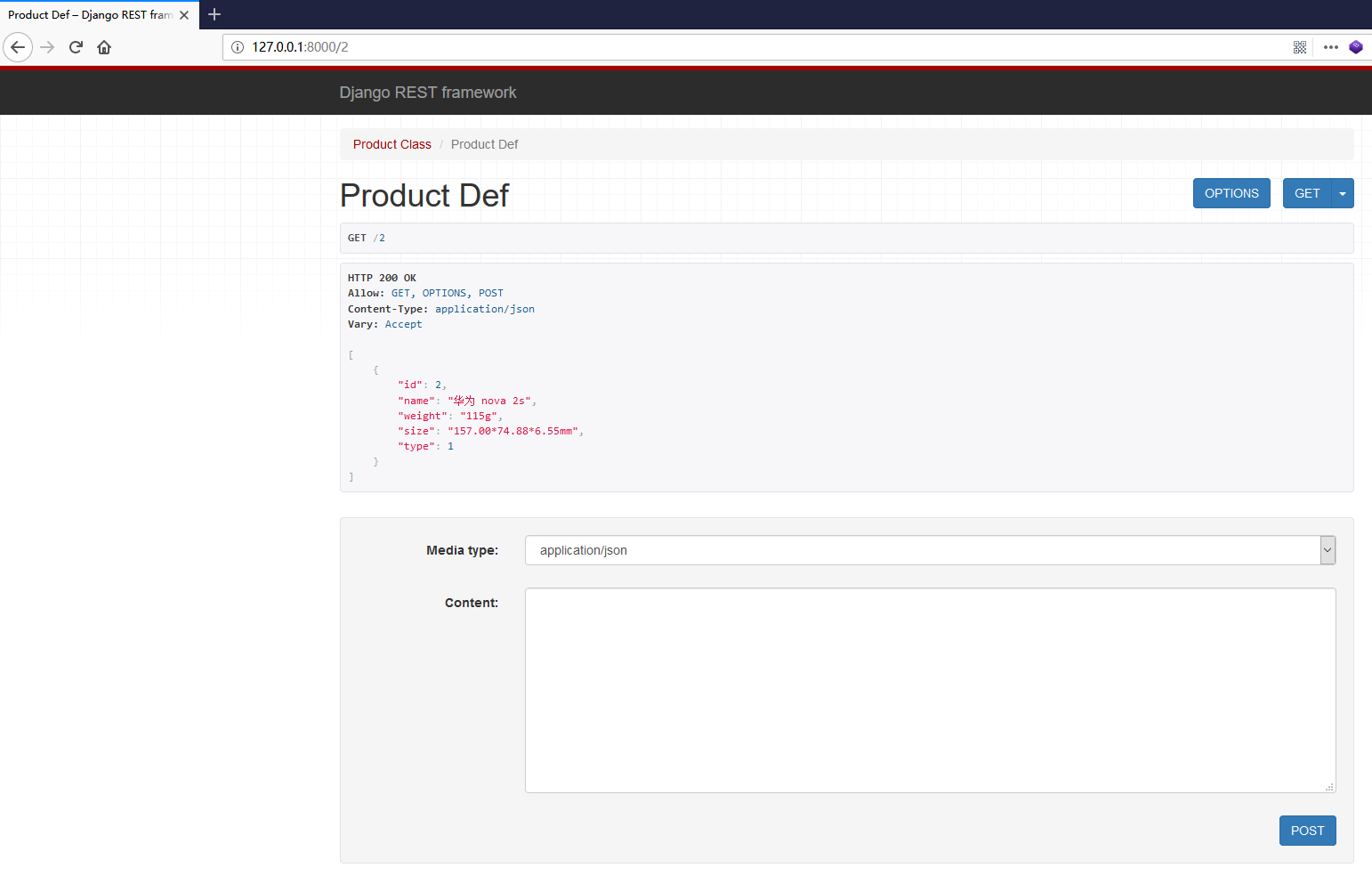Click the 'HTTP 200 OK' status text

[382, 278]
